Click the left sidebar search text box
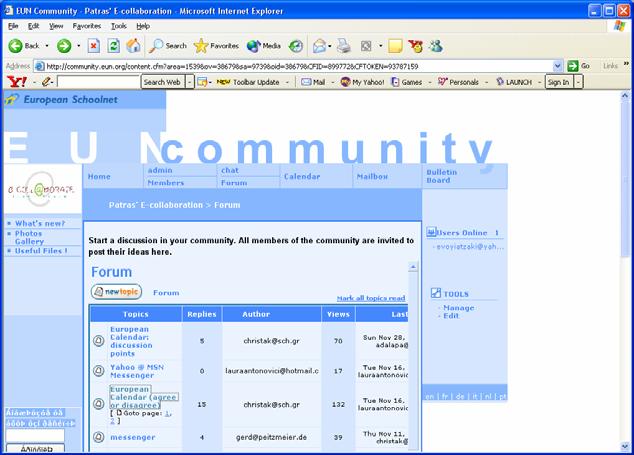The image size is (634, 455). pos(35,435)
